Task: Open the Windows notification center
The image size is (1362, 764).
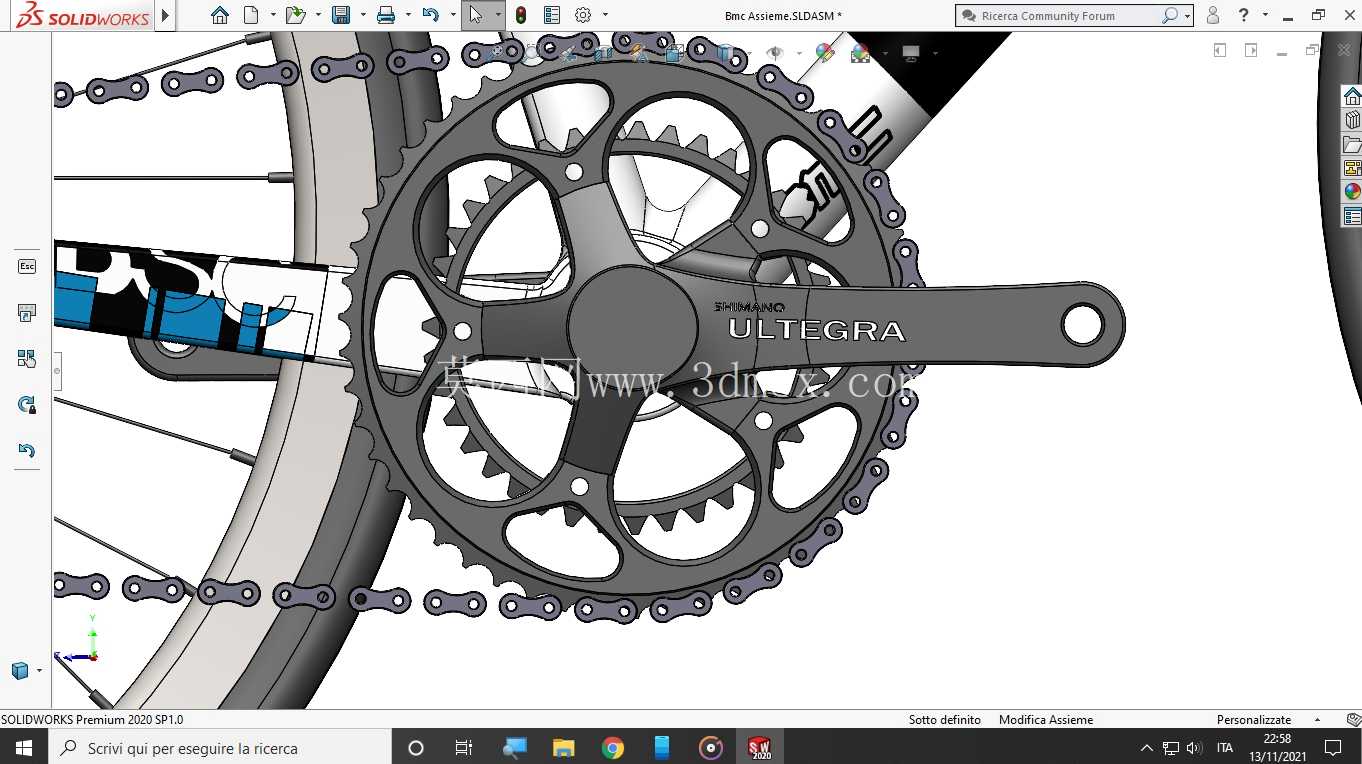Action: (1333, 748)
